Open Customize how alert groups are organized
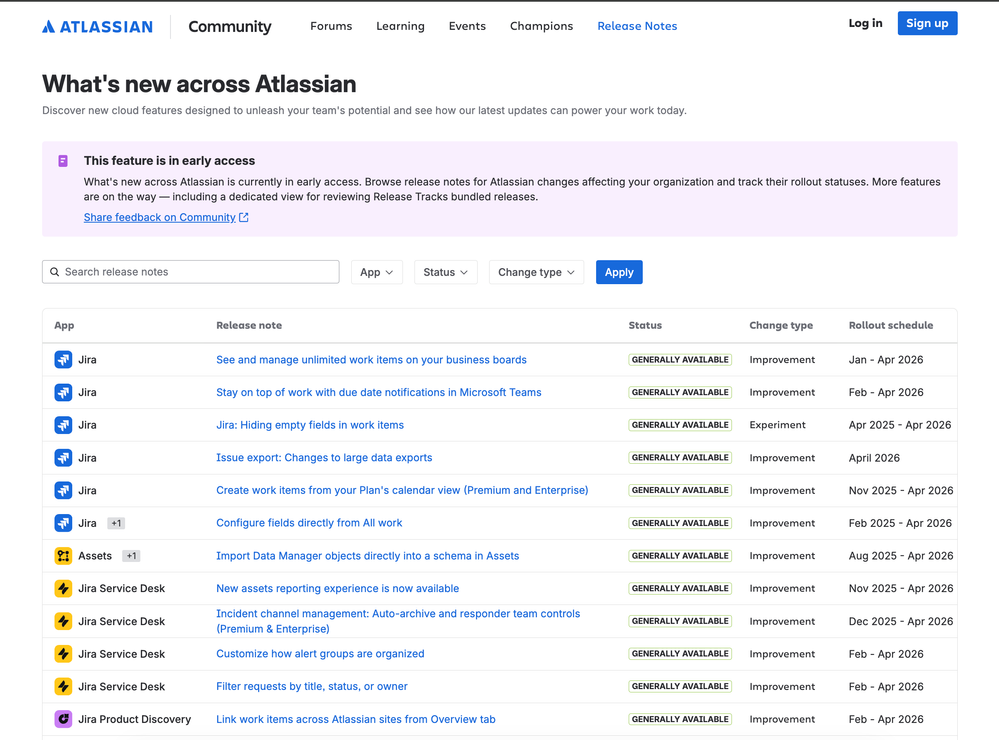Screen dimensions: 999x740 [x=320, y=654]
